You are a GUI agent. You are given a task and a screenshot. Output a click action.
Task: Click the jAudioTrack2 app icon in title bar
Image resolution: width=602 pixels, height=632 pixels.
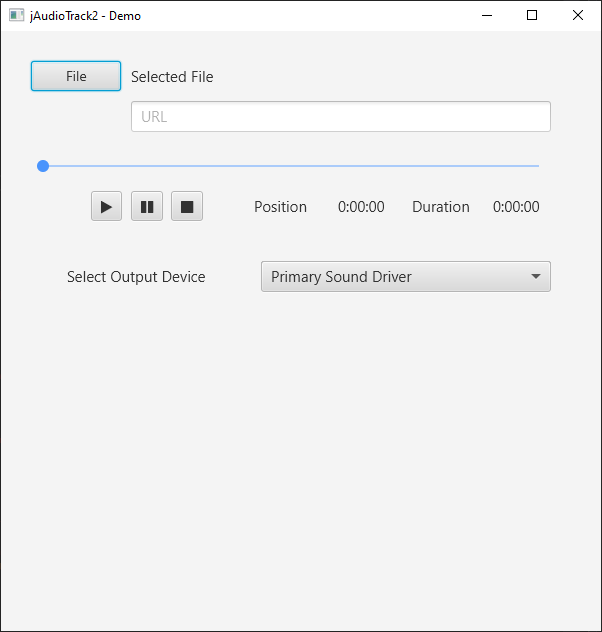pos(16,15)
